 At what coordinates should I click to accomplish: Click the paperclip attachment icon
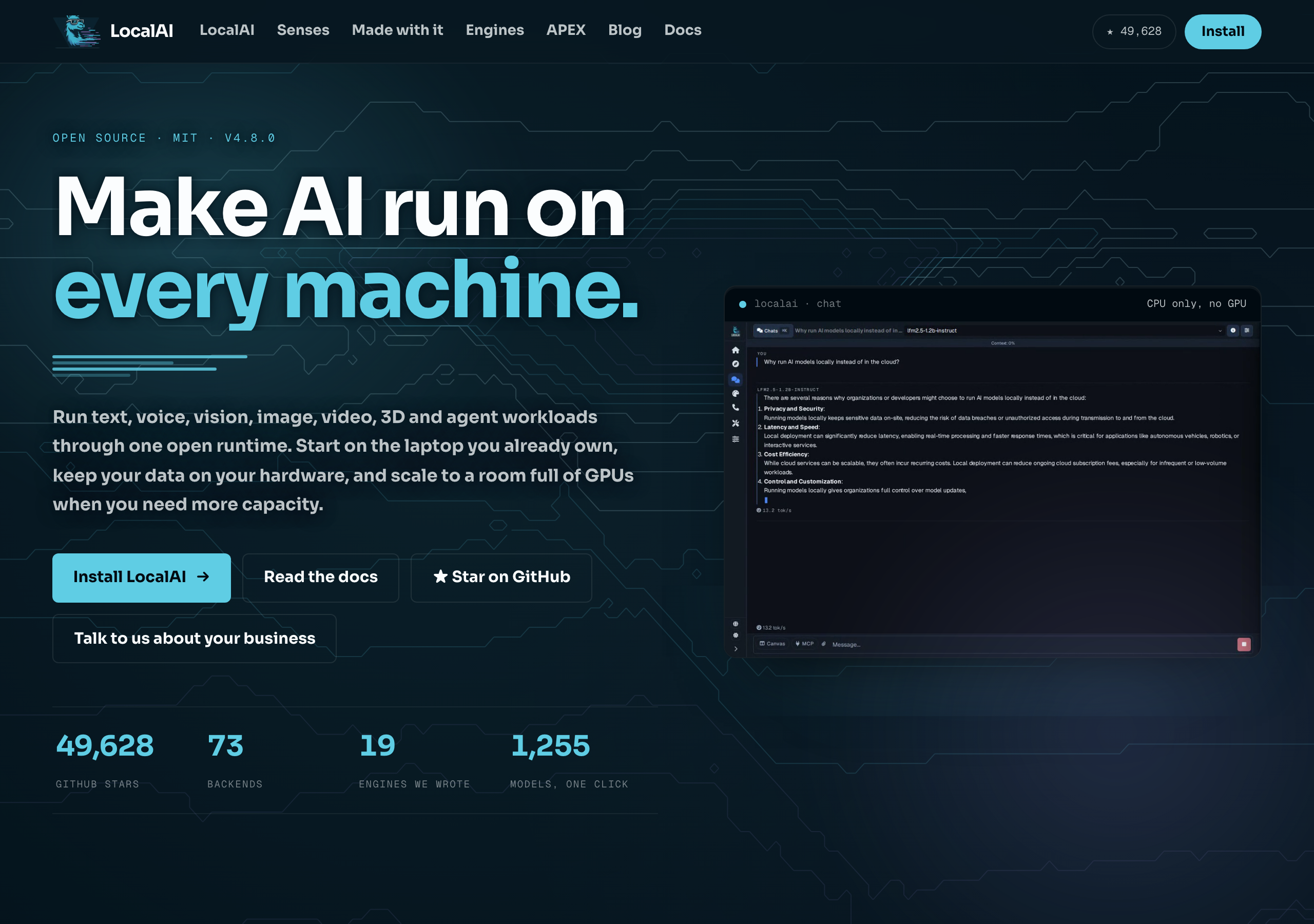click(823, 644)
